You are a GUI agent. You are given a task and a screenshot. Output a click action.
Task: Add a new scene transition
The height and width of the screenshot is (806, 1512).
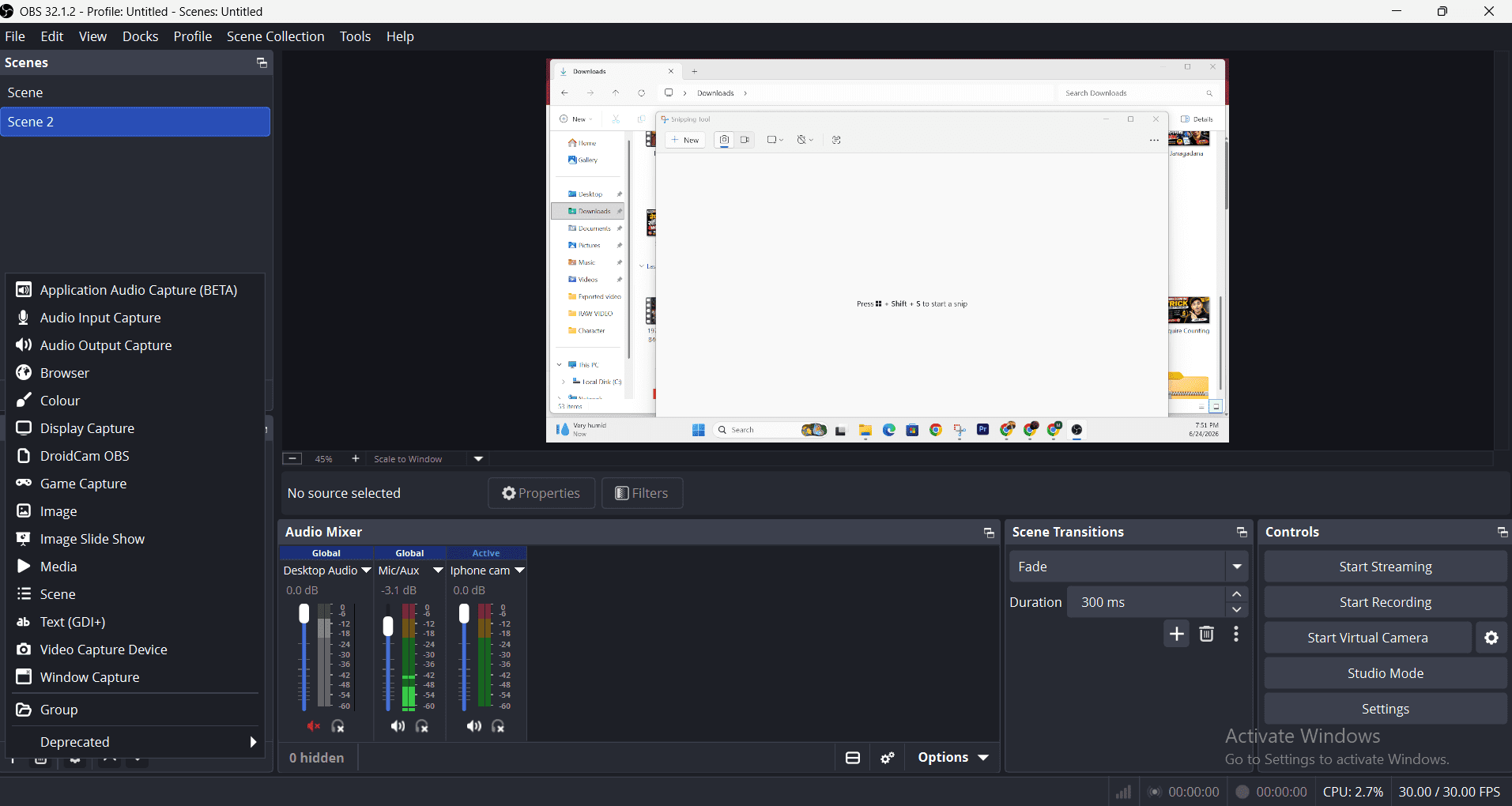point(1177,634)
